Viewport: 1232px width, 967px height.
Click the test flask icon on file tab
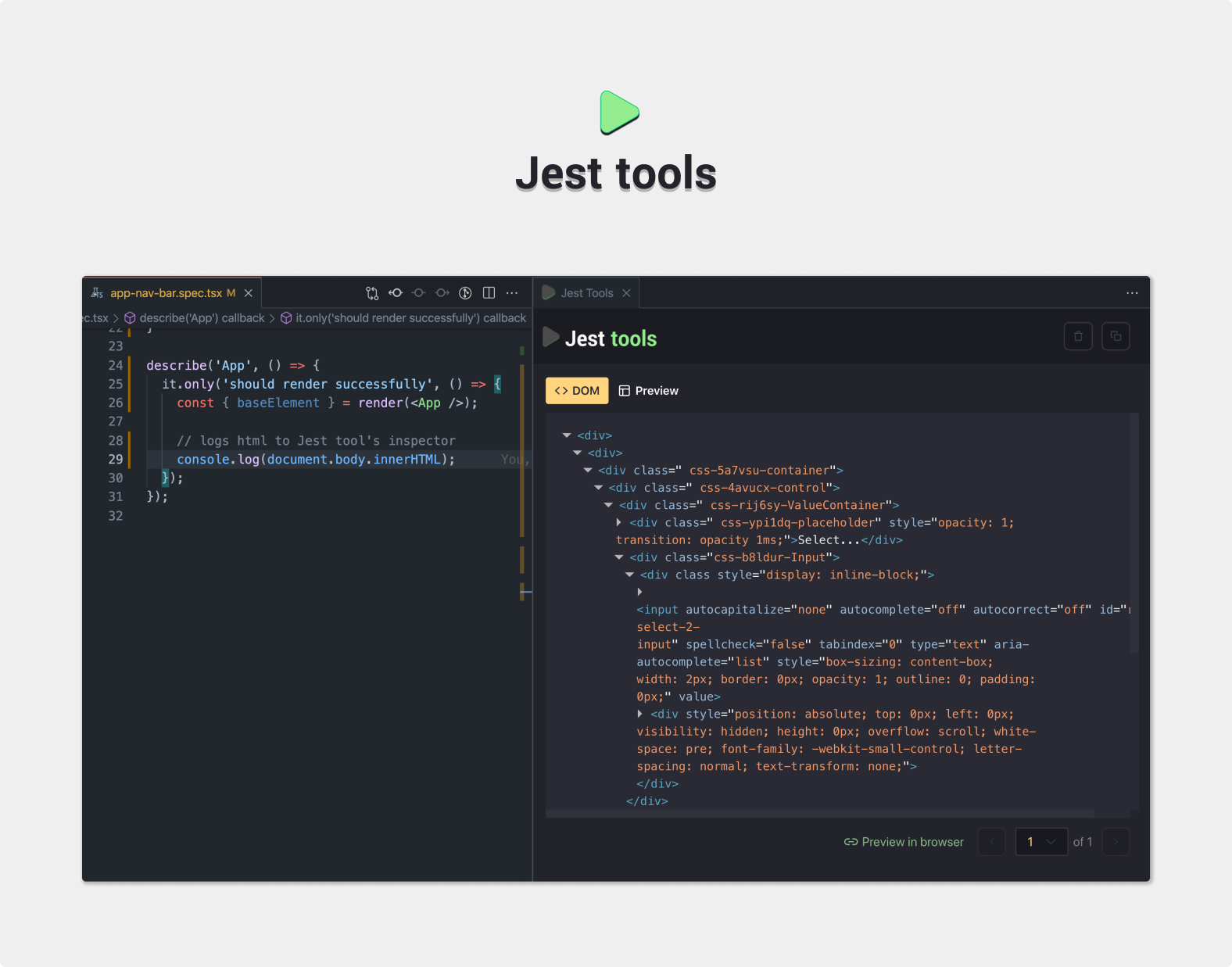pos(97,293)
